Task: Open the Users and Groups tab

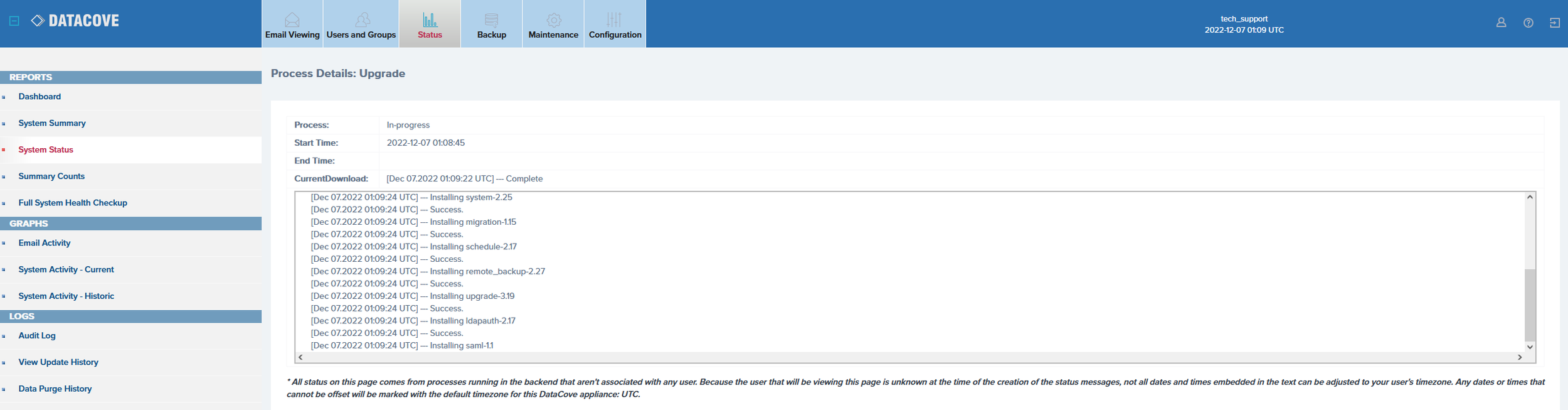Action: (361, 24)
